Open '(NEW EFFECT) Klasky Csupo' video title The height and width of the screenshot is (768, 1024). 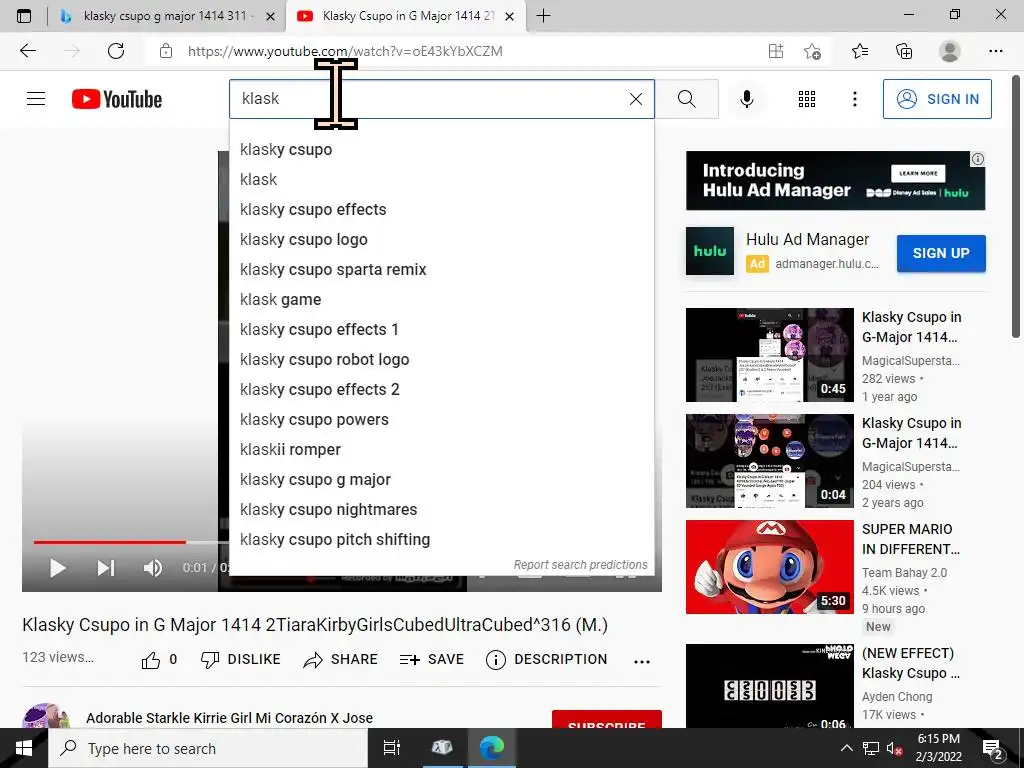910,663
